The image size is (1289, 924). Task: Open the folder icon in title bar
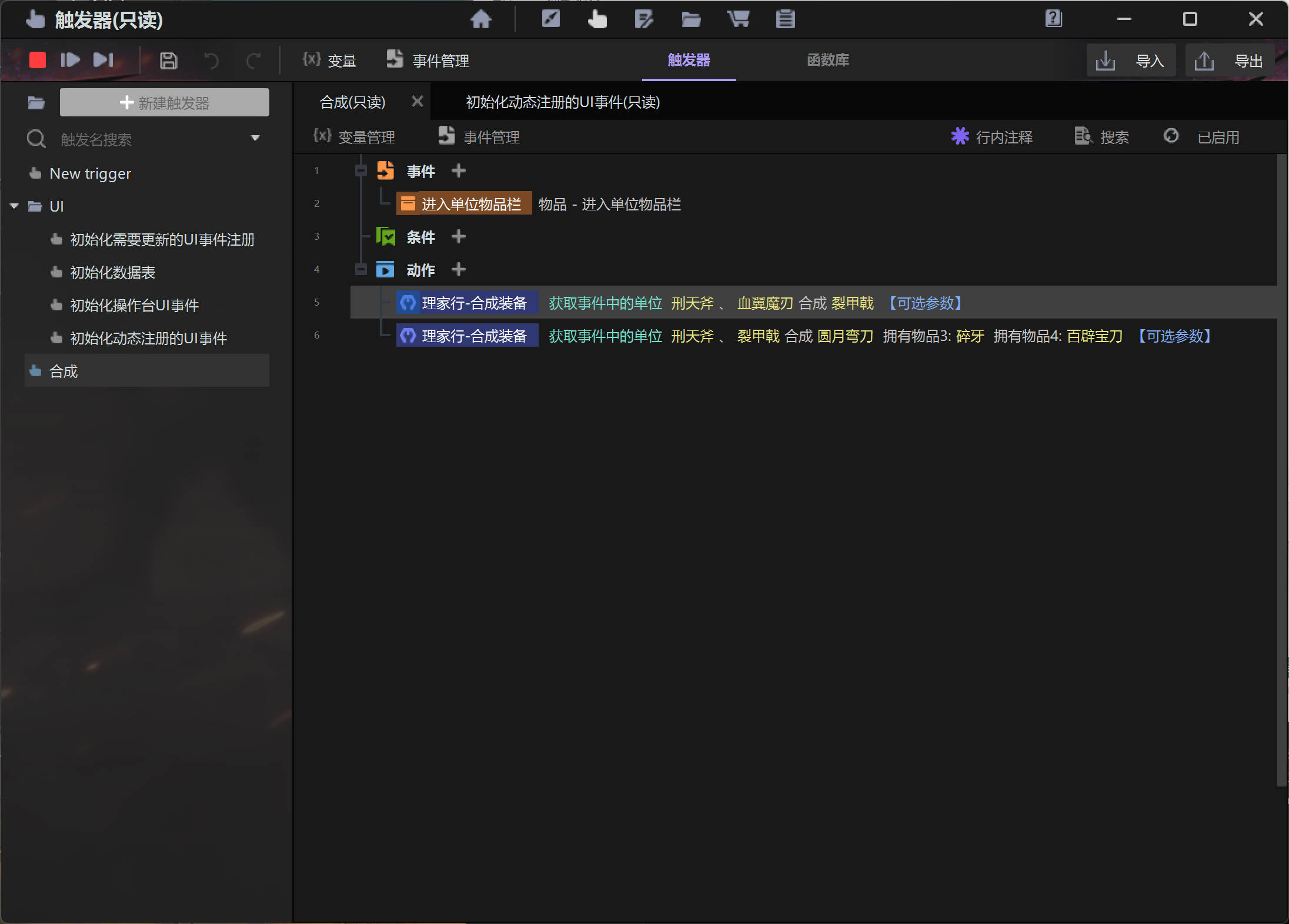coord(691,19)
